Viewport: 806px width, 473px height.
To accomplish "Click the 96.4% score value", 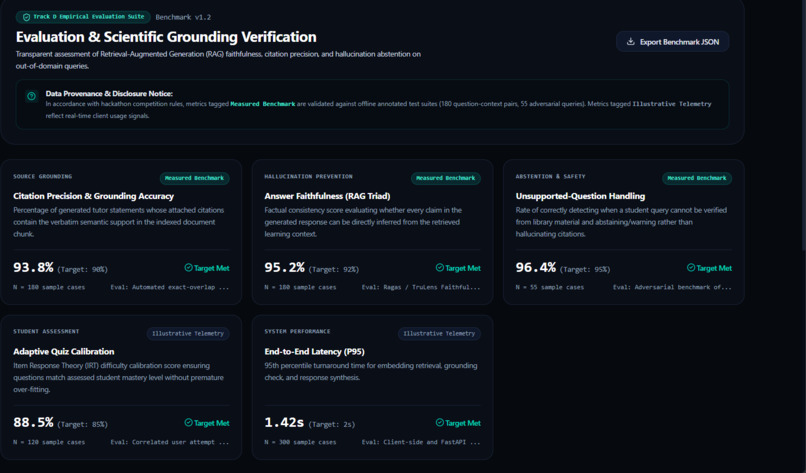I will [536, 268].
